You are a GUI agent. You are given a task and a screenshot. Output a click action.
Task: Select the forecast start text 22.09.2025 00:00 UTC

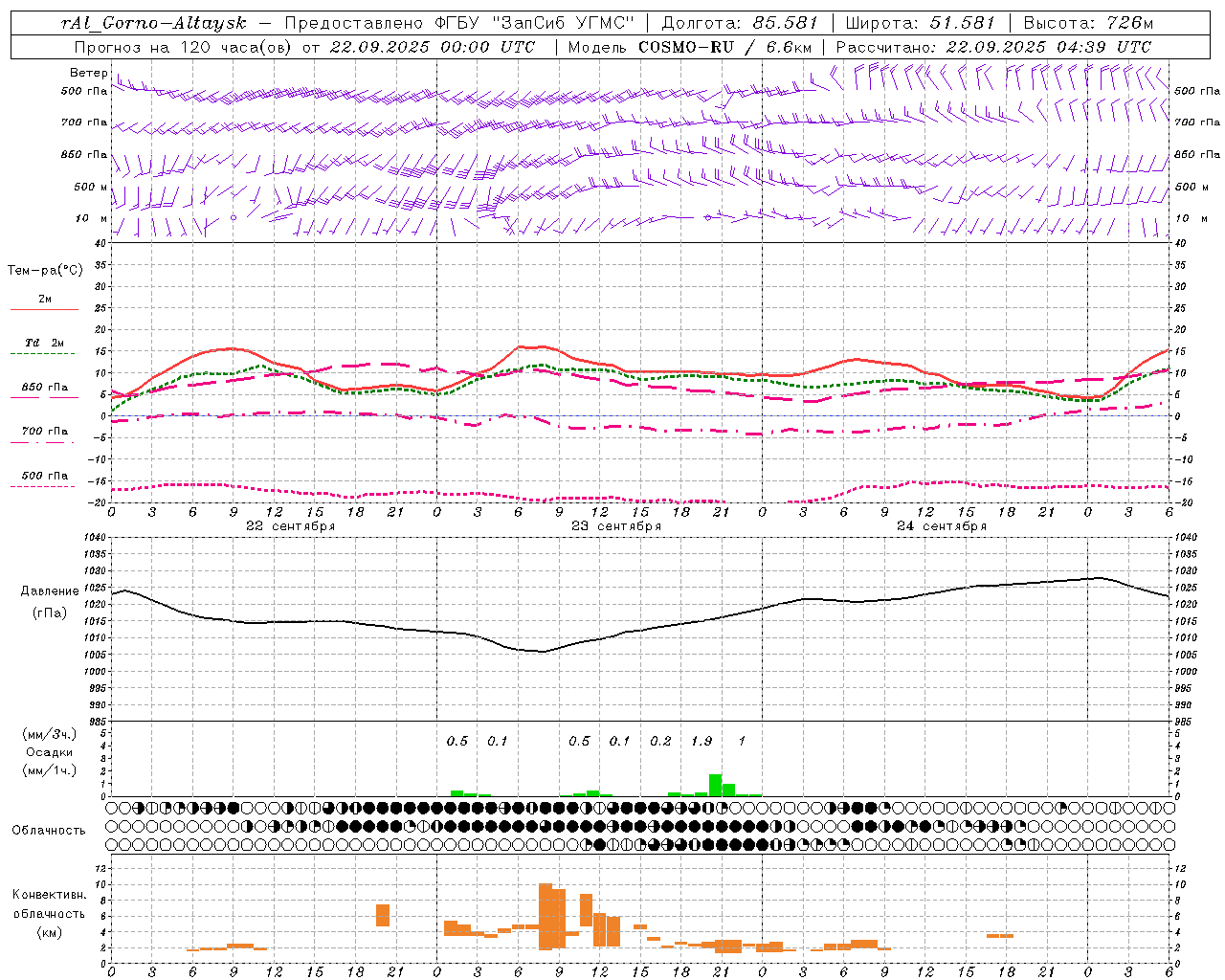pos(433,47)
